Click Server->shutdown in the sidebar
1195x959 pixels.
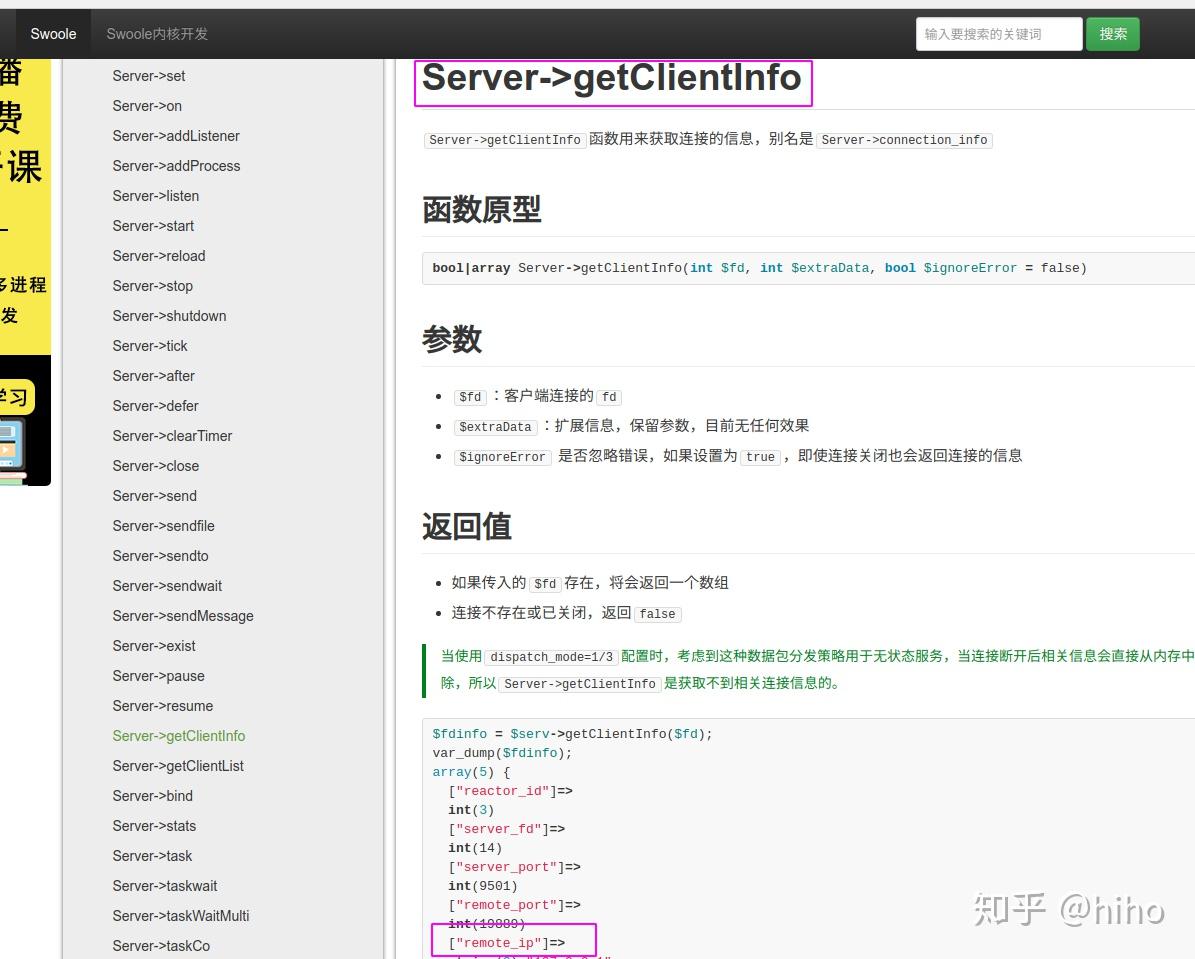(169, 315)
